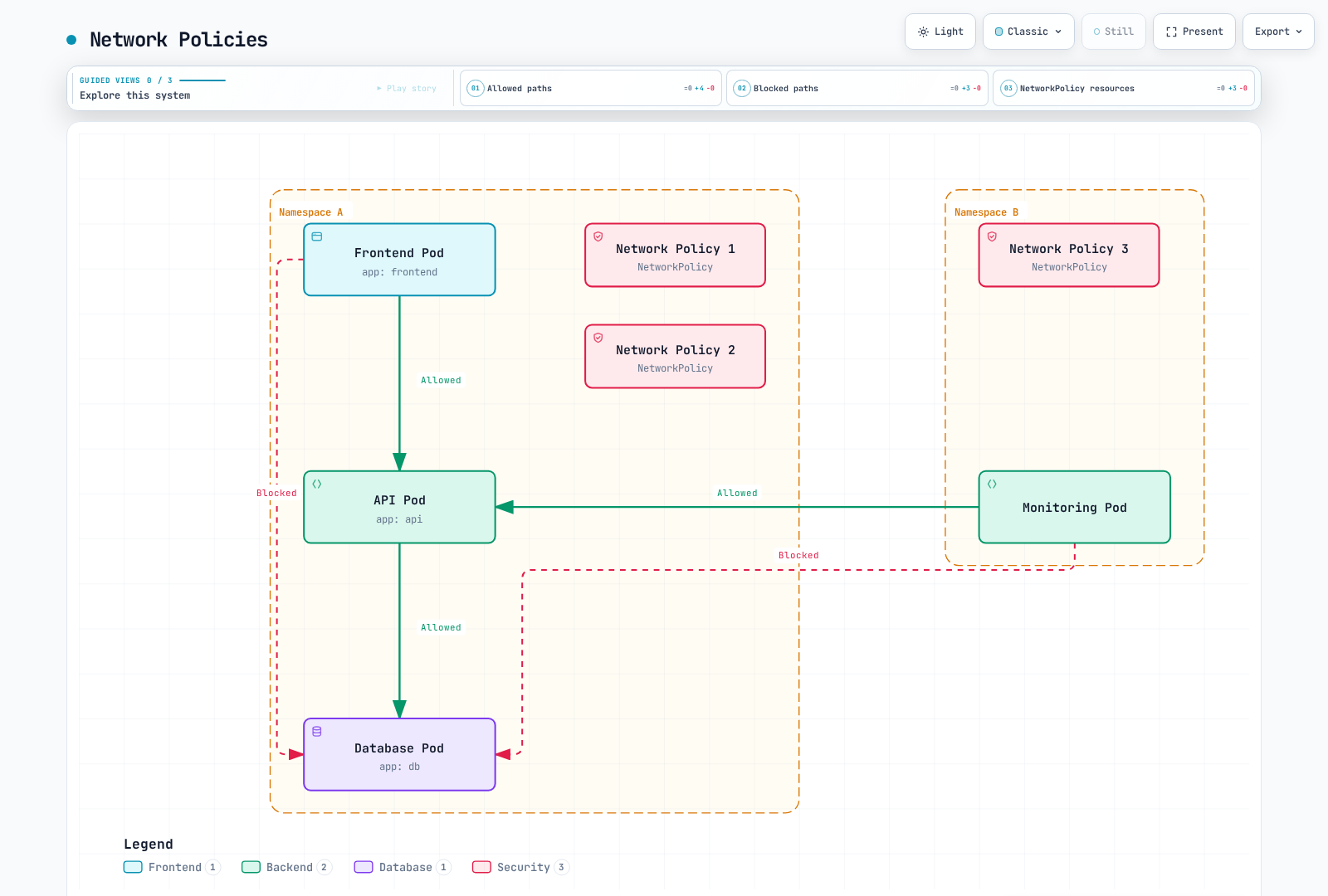
Task: Click the 03 badge on NetworkPolicy resources
Action: (x=1008, y=88)
